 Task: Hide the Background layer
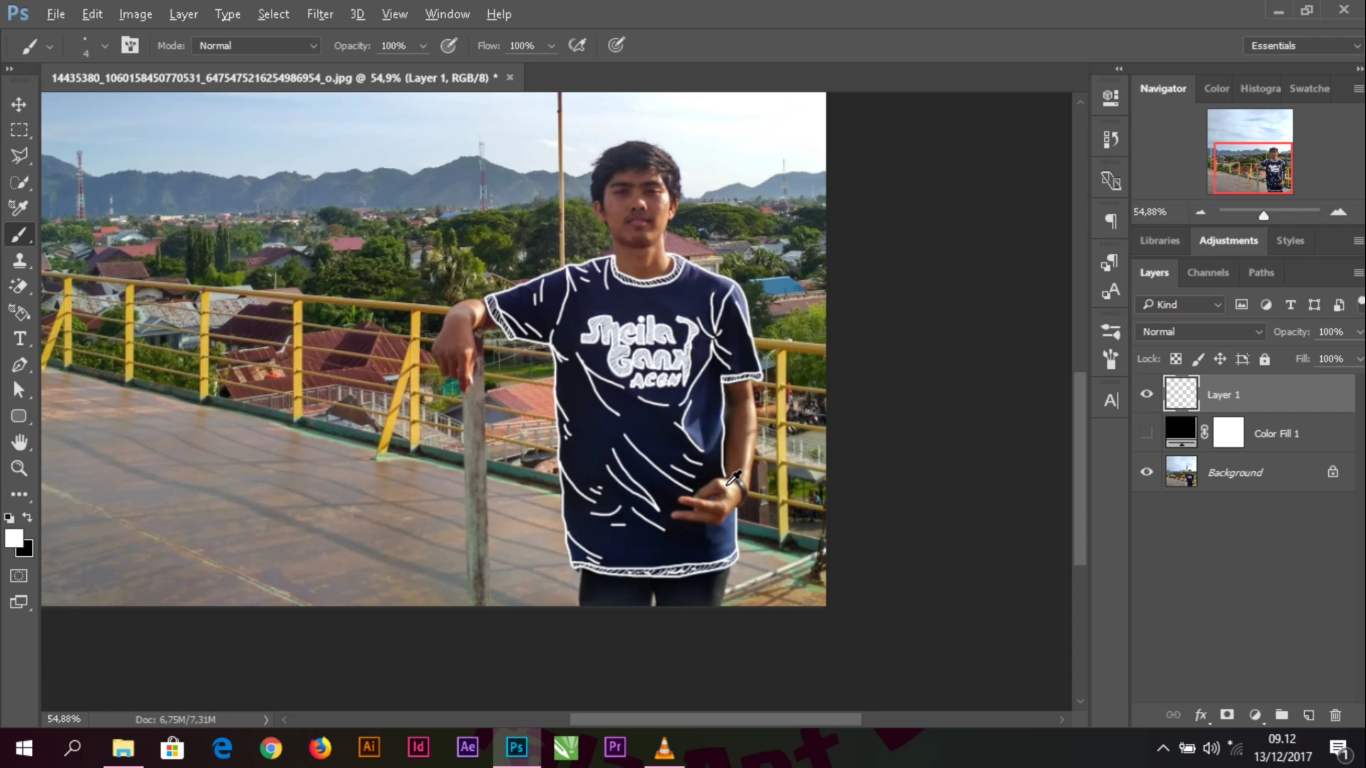pos(1147,471)
